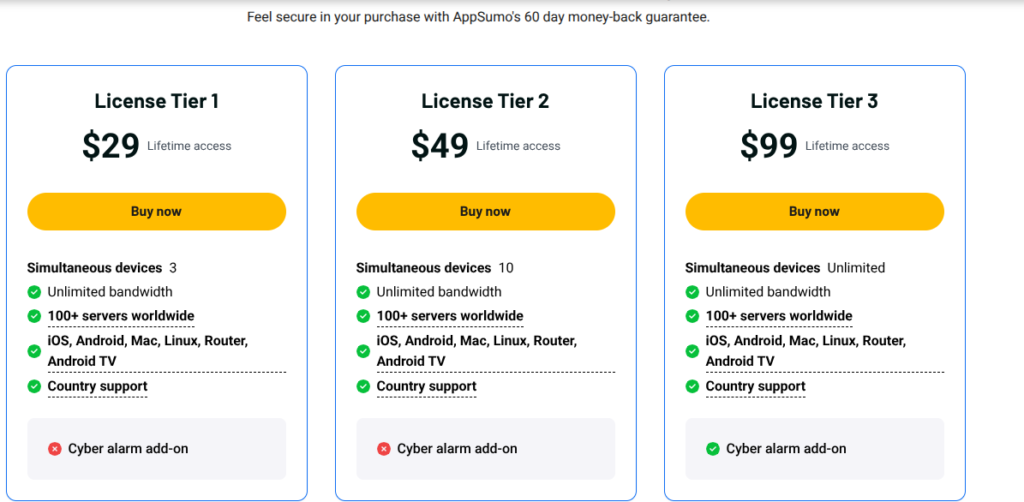
Task: Click red X icon in Tier 1 Cyber alarm
Action: [55, 449]
